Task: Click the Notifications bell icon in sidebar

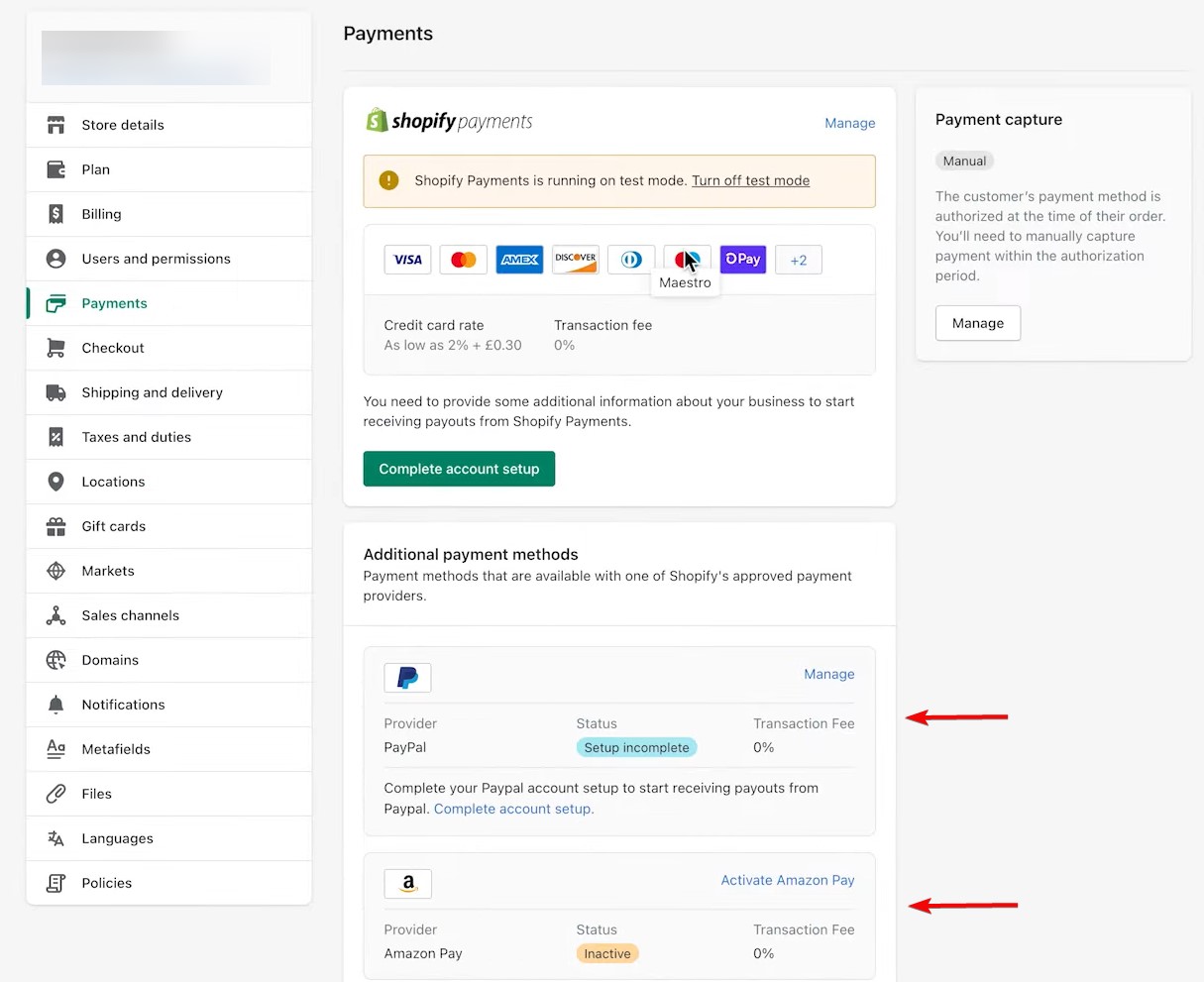Action: coord(55,705)
